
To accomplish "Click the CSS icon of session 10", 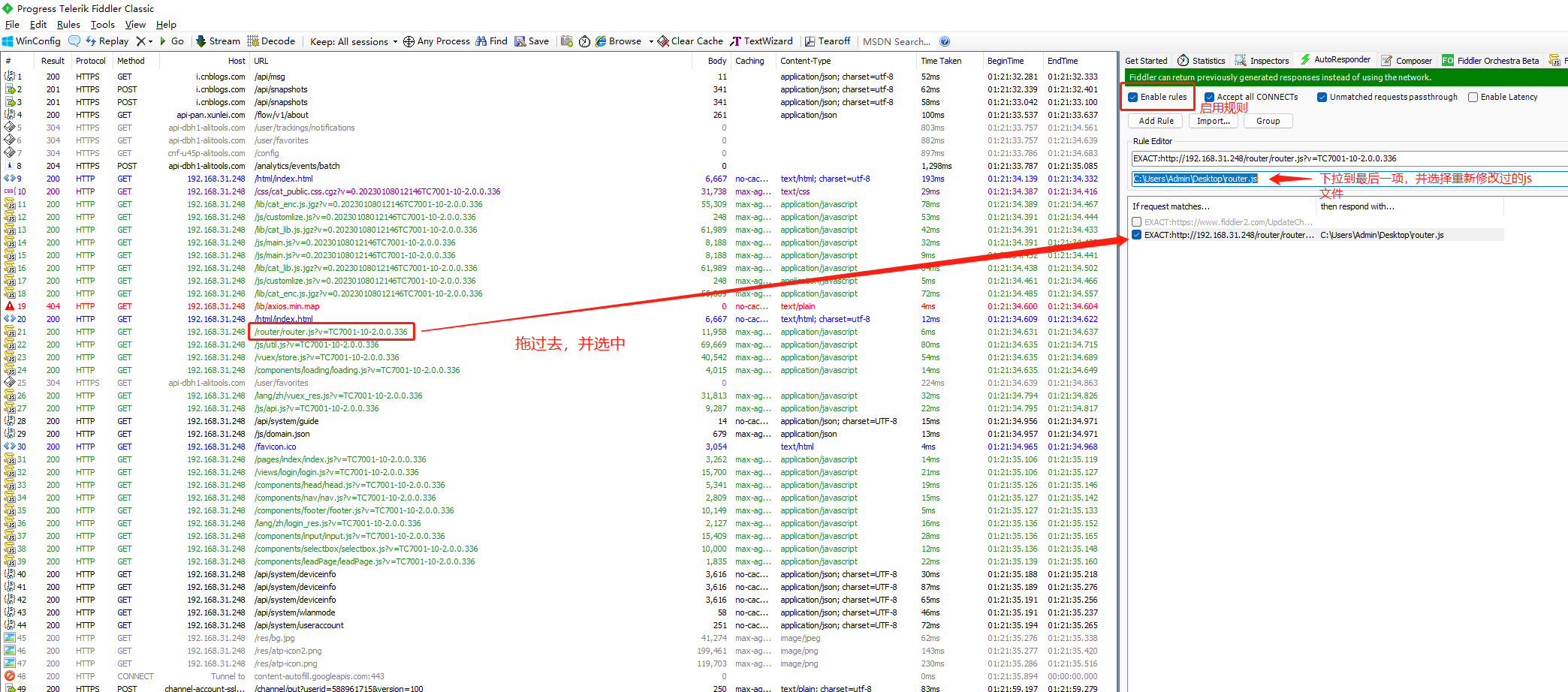I will (10, 191).
